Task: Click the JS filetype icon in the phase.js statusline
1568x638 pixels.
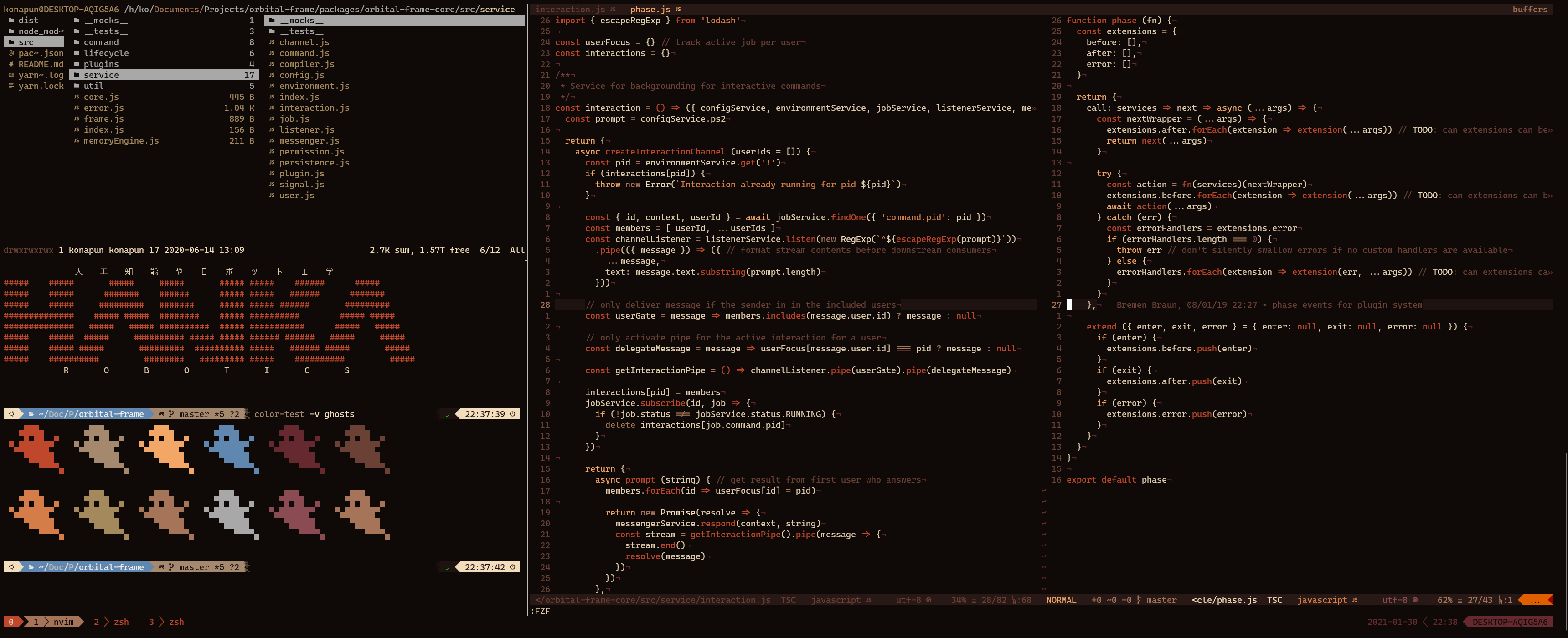Action: pyautogui.click(x=1355, y=600)
